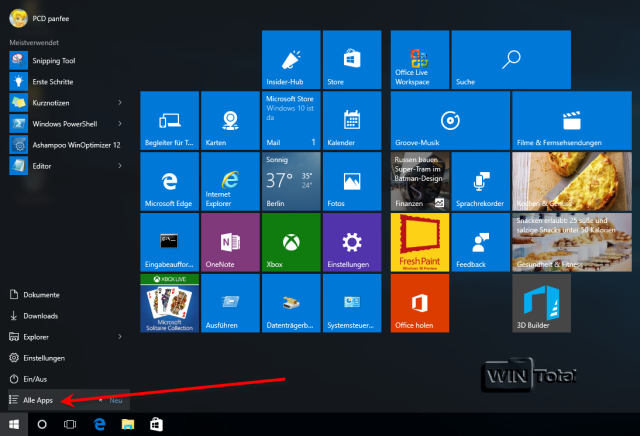The image size is (640, 436).
Task: Click the Office holen tile
Action: tap(420, 303)
